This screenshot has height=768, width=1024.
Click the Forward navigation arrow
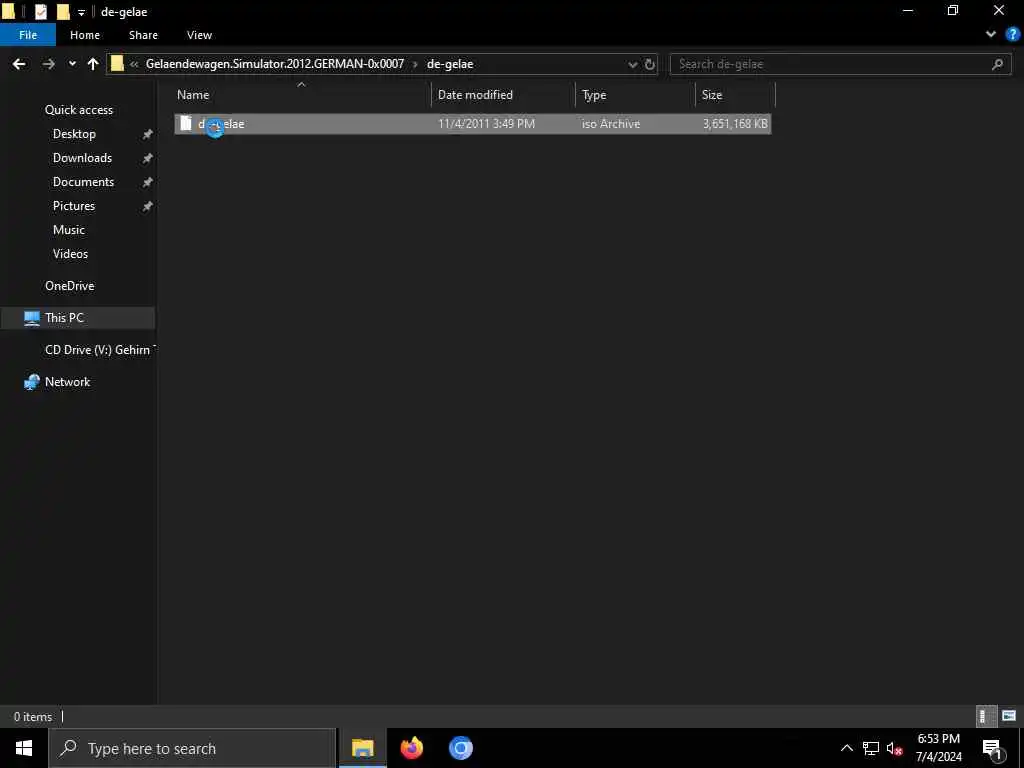(x=48, y=64)
